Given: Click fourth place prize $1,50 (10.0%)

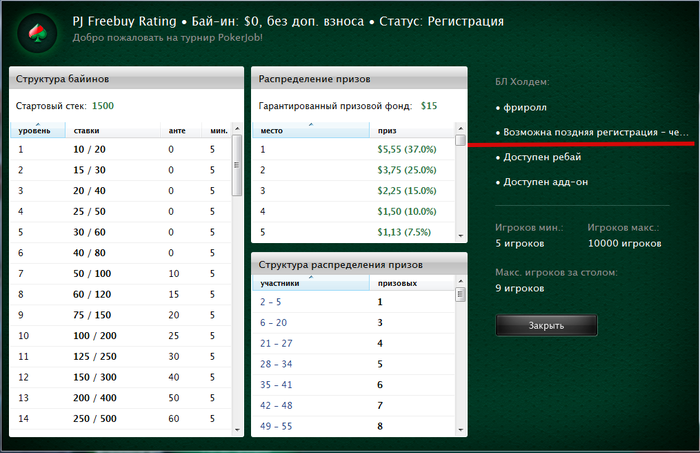Looking at the screenshot, I should point(407,212).
